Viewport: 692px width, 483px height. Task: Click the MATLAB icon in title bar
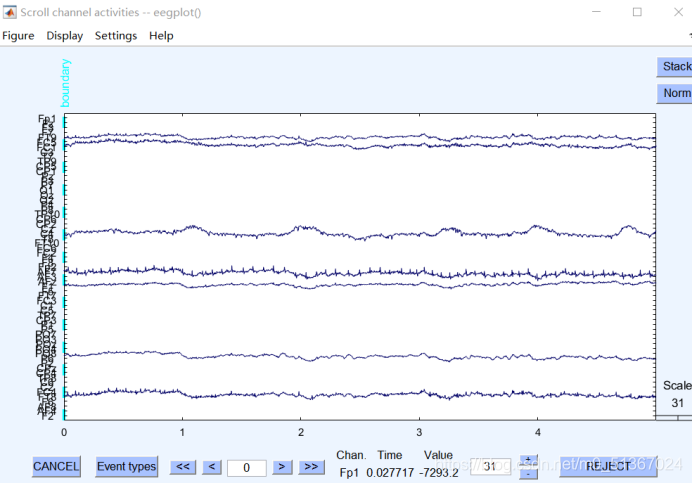tap(9, 12)
